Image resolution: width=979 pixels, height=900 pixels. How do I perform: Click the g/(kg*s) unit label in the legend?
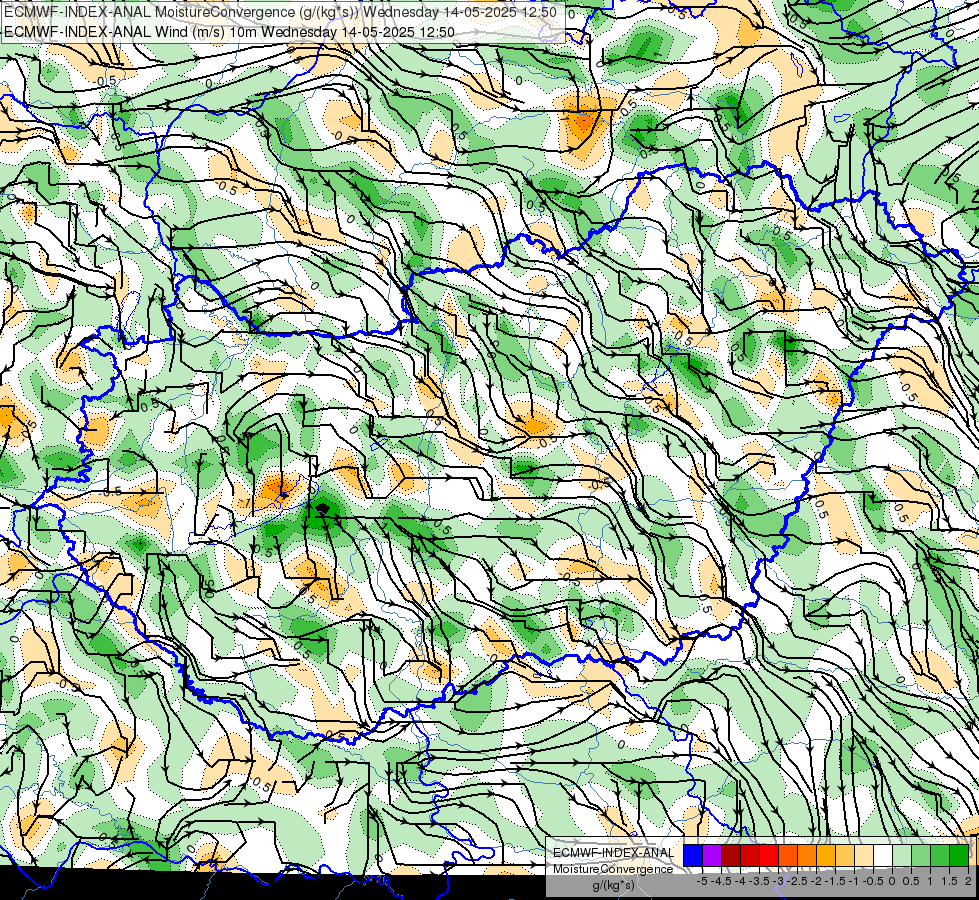point(614,885)
